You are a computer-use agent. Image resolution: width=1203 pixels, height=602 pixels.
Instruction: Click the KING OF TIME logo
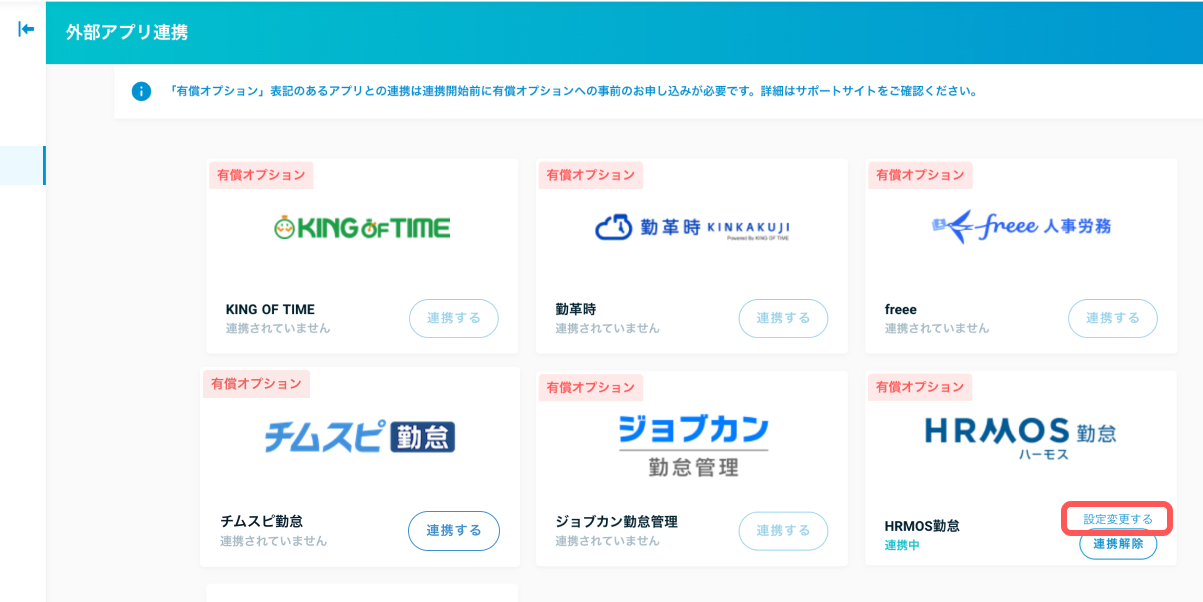point(362,228)
